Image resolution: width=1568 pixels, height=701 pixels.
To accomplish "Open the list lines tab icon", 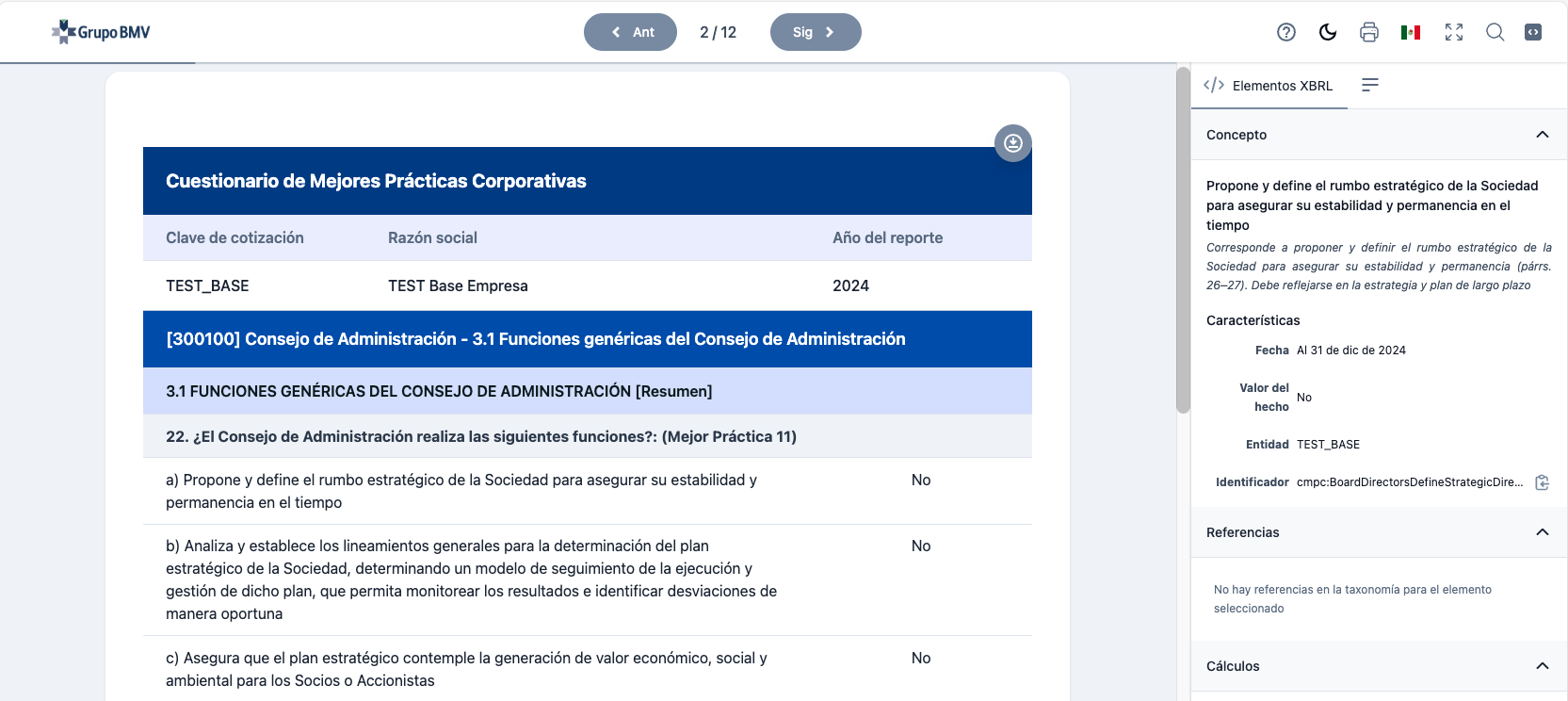I will 1370,86.
